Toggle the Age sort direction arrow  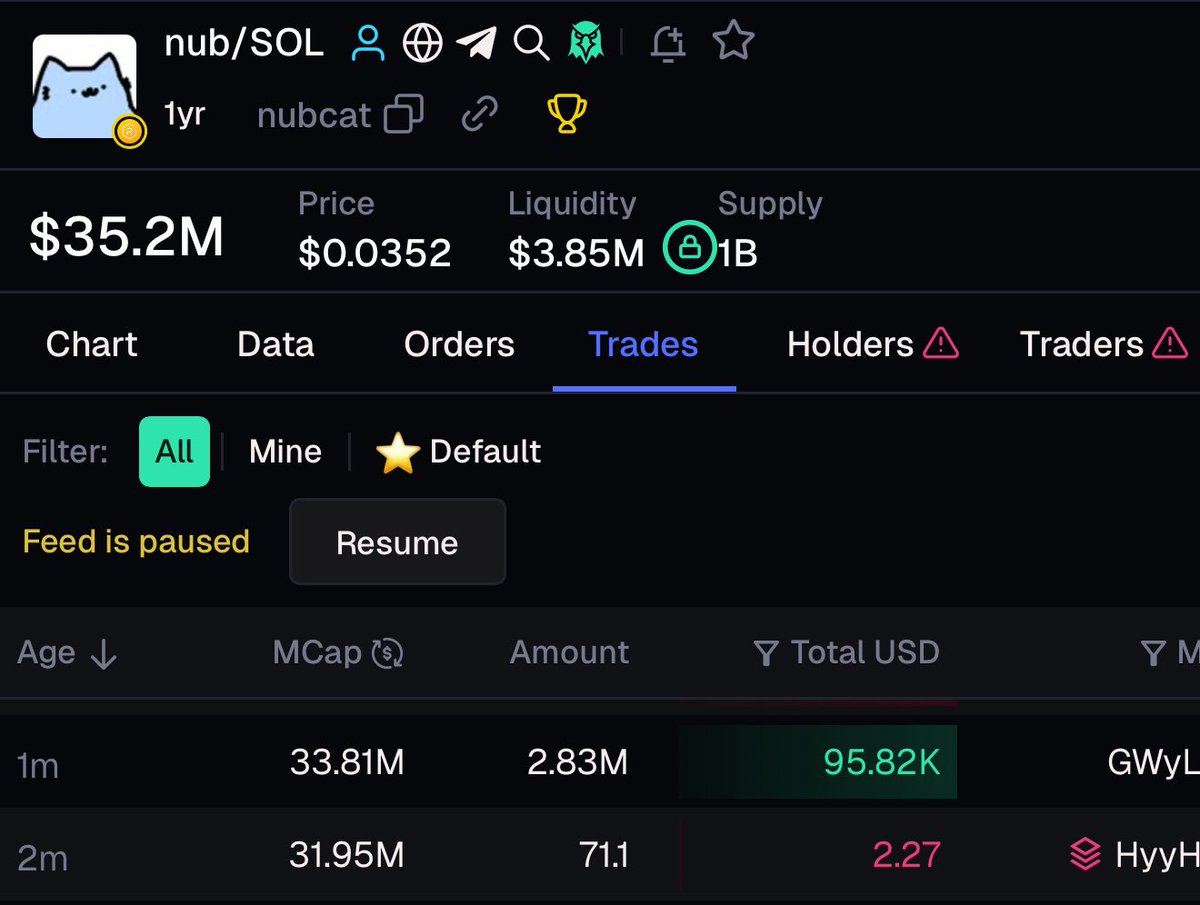pos(104,652)
